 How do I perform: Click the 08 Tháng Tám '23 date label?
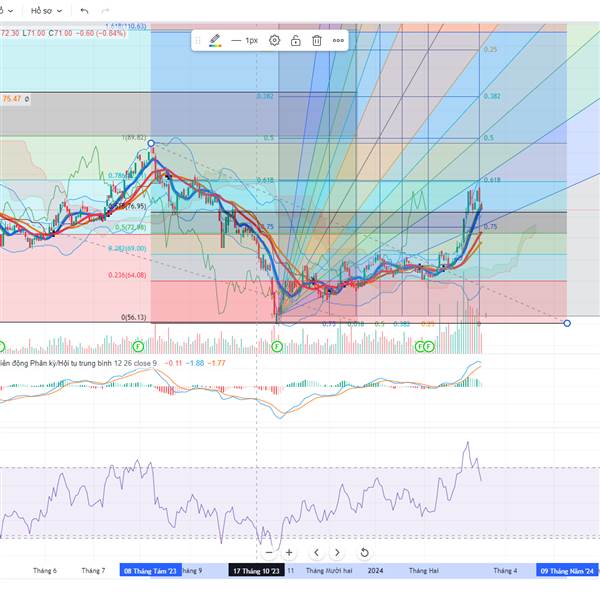tap(150, 571)
